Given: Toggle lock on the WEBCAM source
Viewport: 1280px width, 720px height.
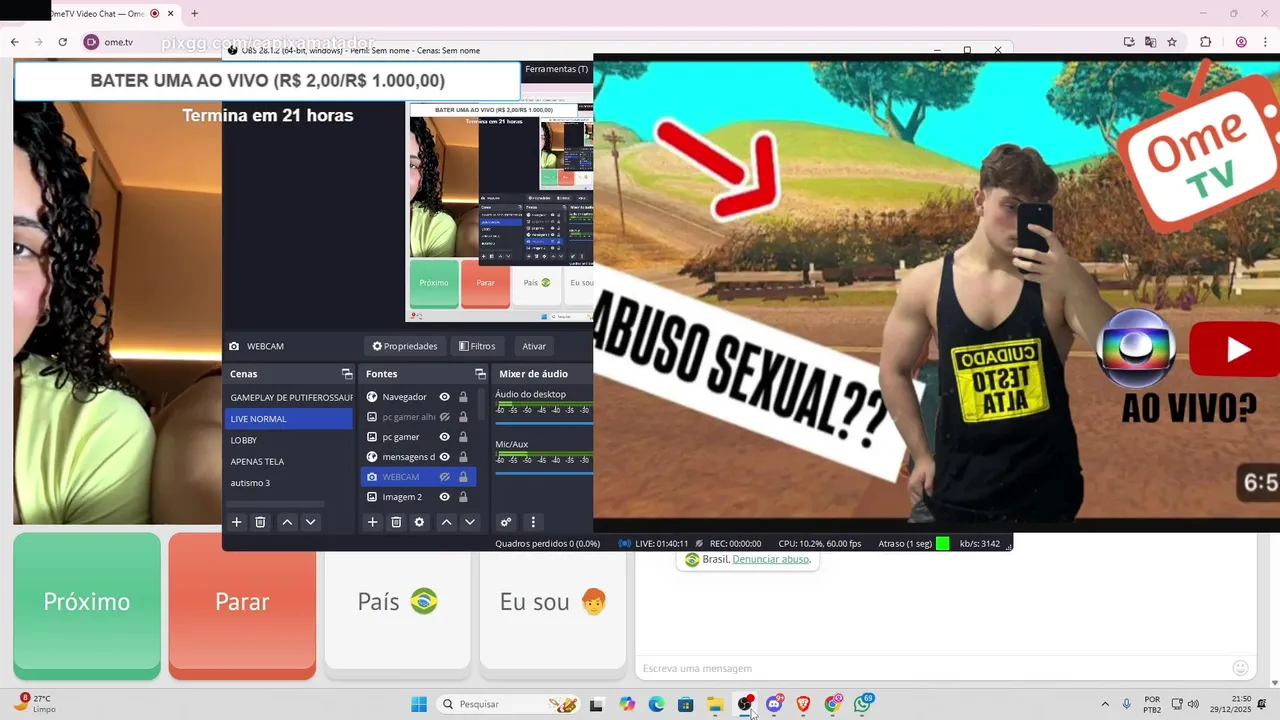Looking at the screenshot, I should 463,477.
